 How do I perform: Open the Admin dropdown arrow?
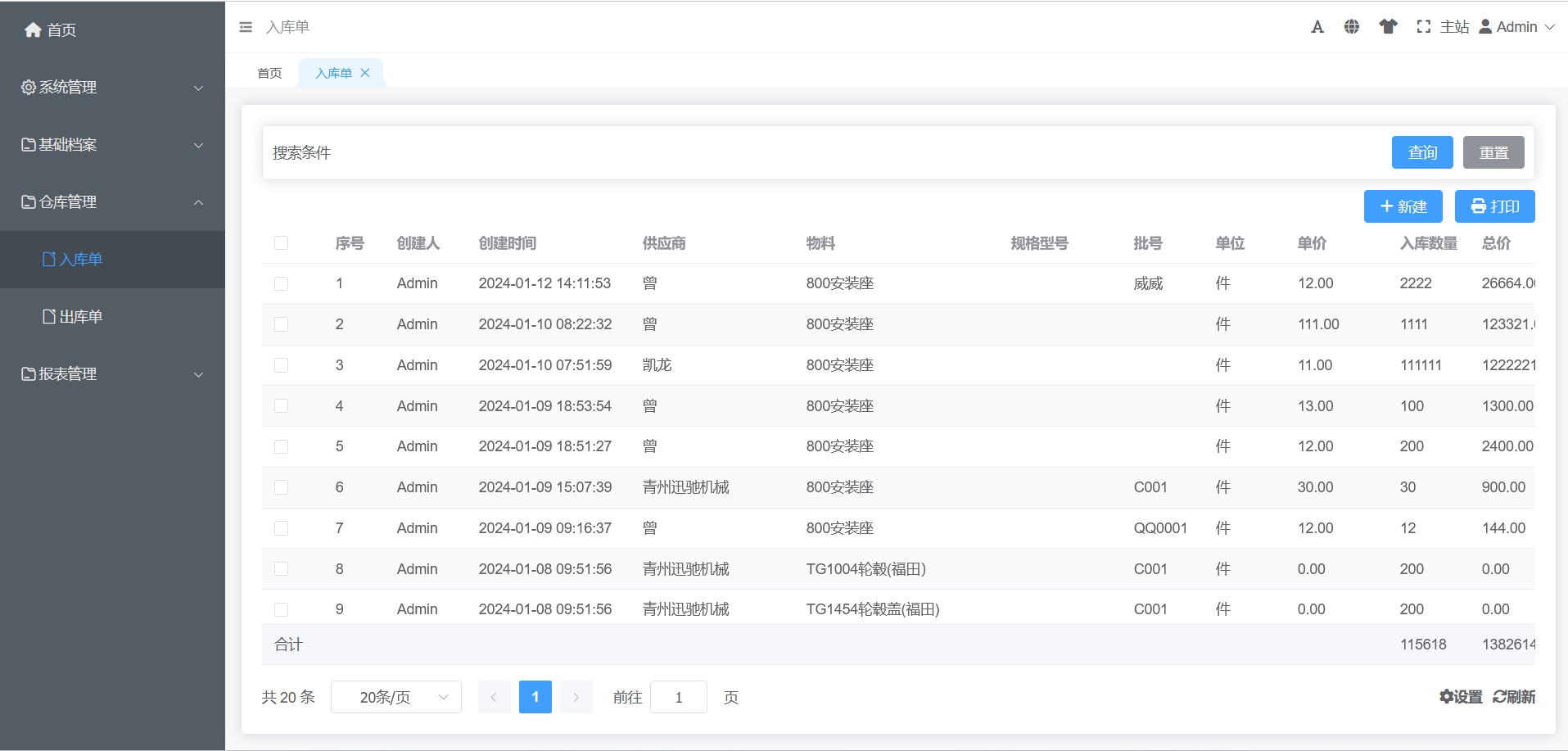[1549, 27]
